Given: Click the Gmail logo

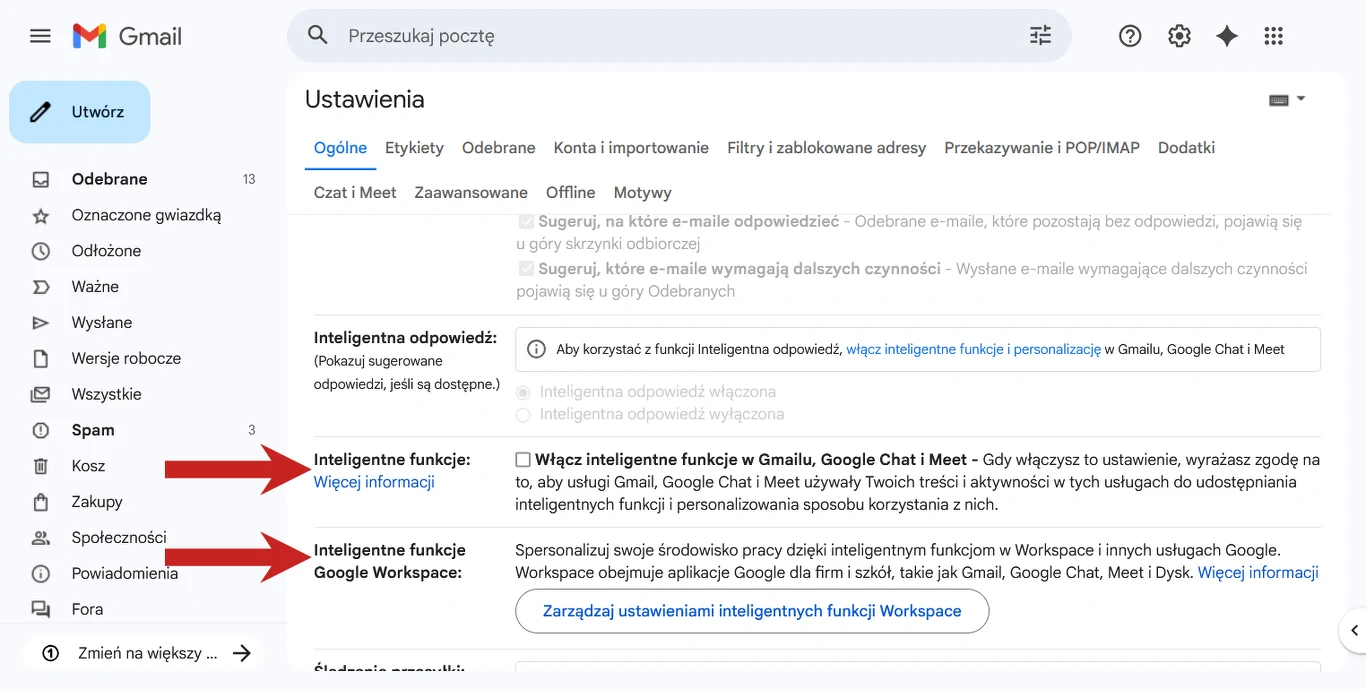Looking at the screenshot, I should point(127,36).
